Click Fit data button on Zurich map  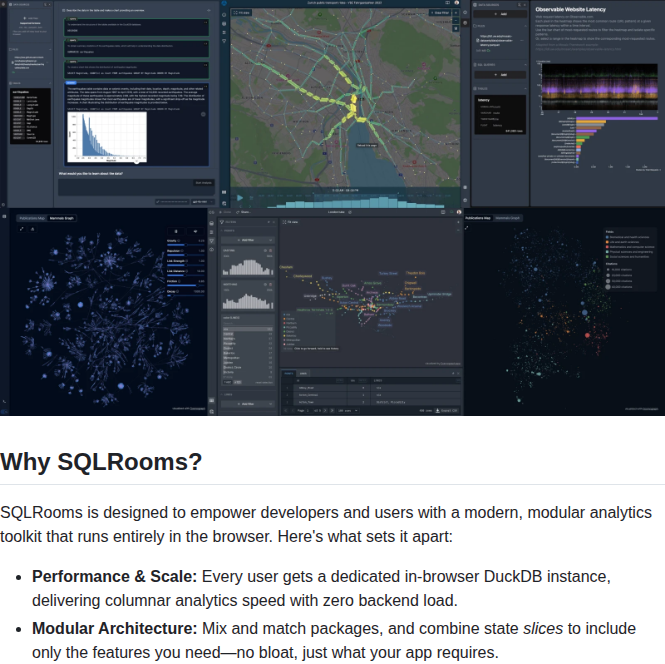pyautogui.click(x=242, y=13)
